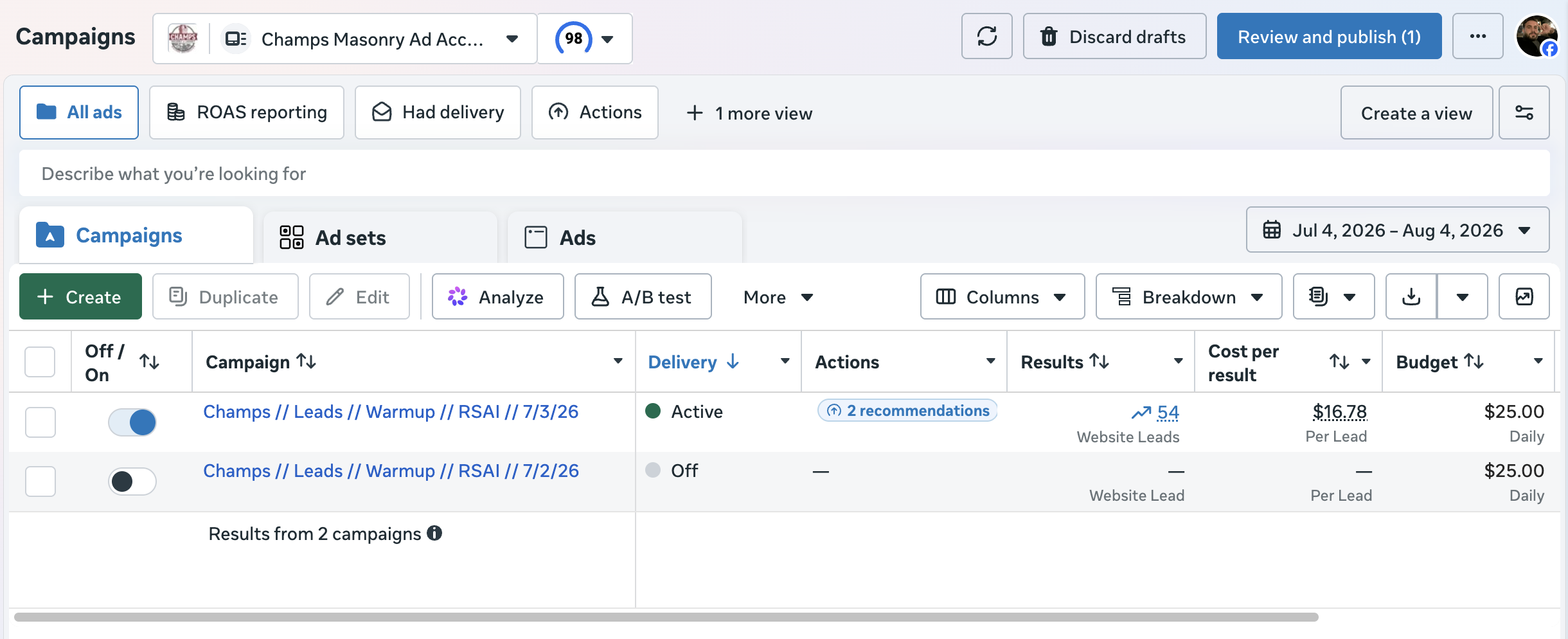Open export options dropdown arrow
Image resolution: width=1568 pixels, height=639 pixels.
1463,296
